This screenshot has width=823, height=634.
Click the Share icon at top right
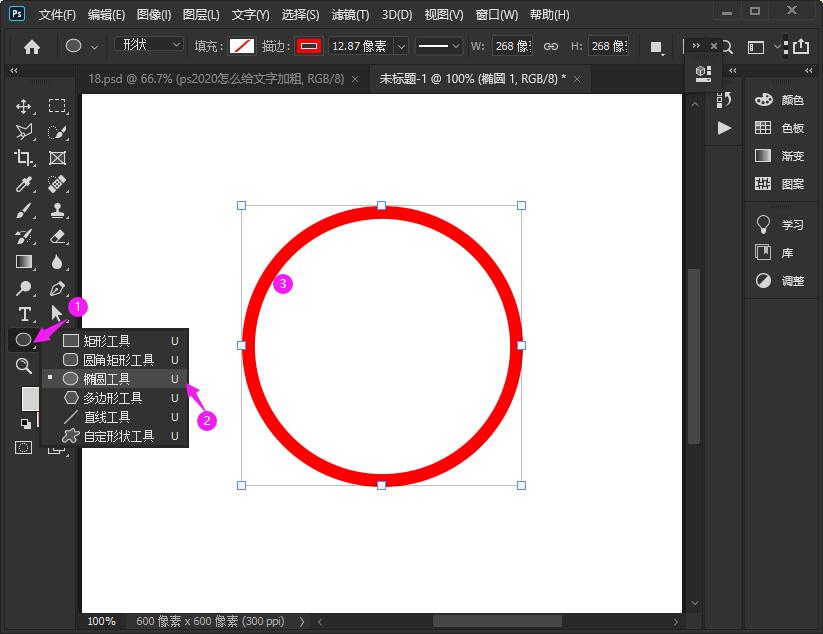(801, 46)
